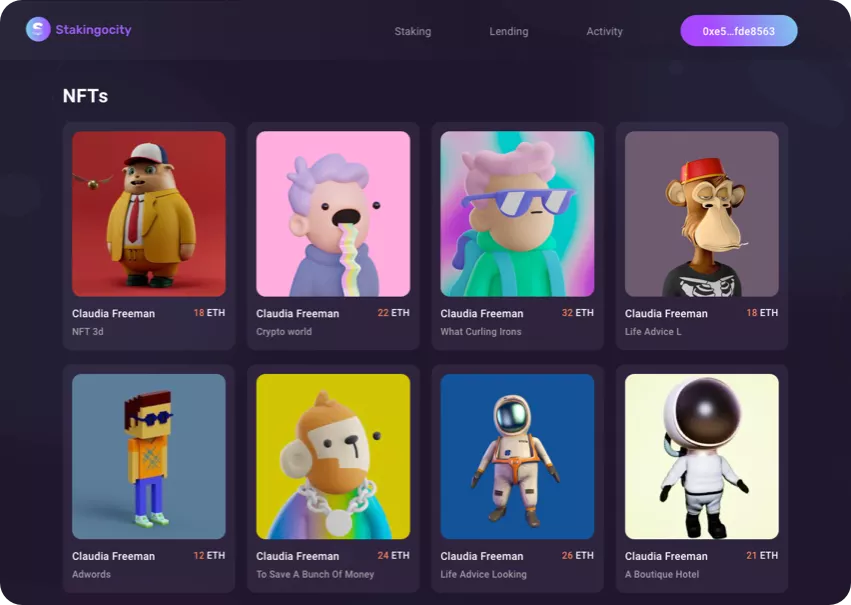Click the Stakingocity logo icon
The height and width of the screenshot is (605, 851).
pos(38,29)
